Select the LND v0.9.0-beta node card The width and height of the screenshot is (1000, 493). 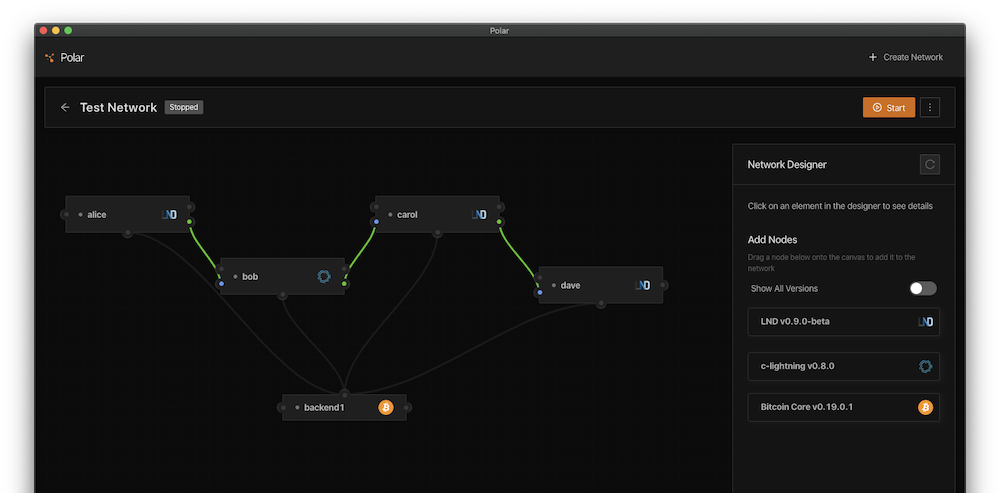843,322
